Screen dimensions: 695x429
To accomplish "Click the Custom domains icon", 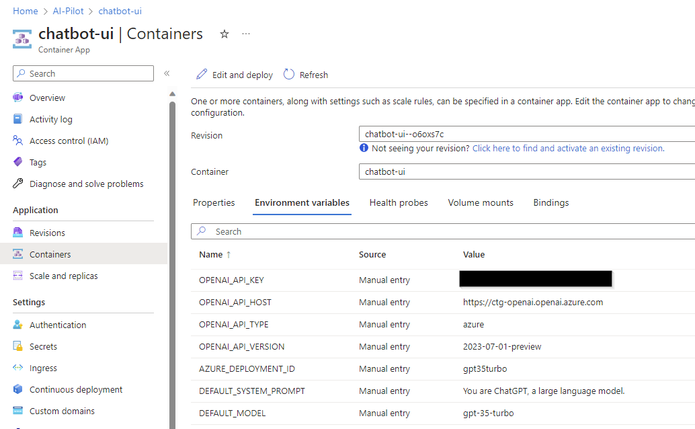I will [x=18, y=410].
